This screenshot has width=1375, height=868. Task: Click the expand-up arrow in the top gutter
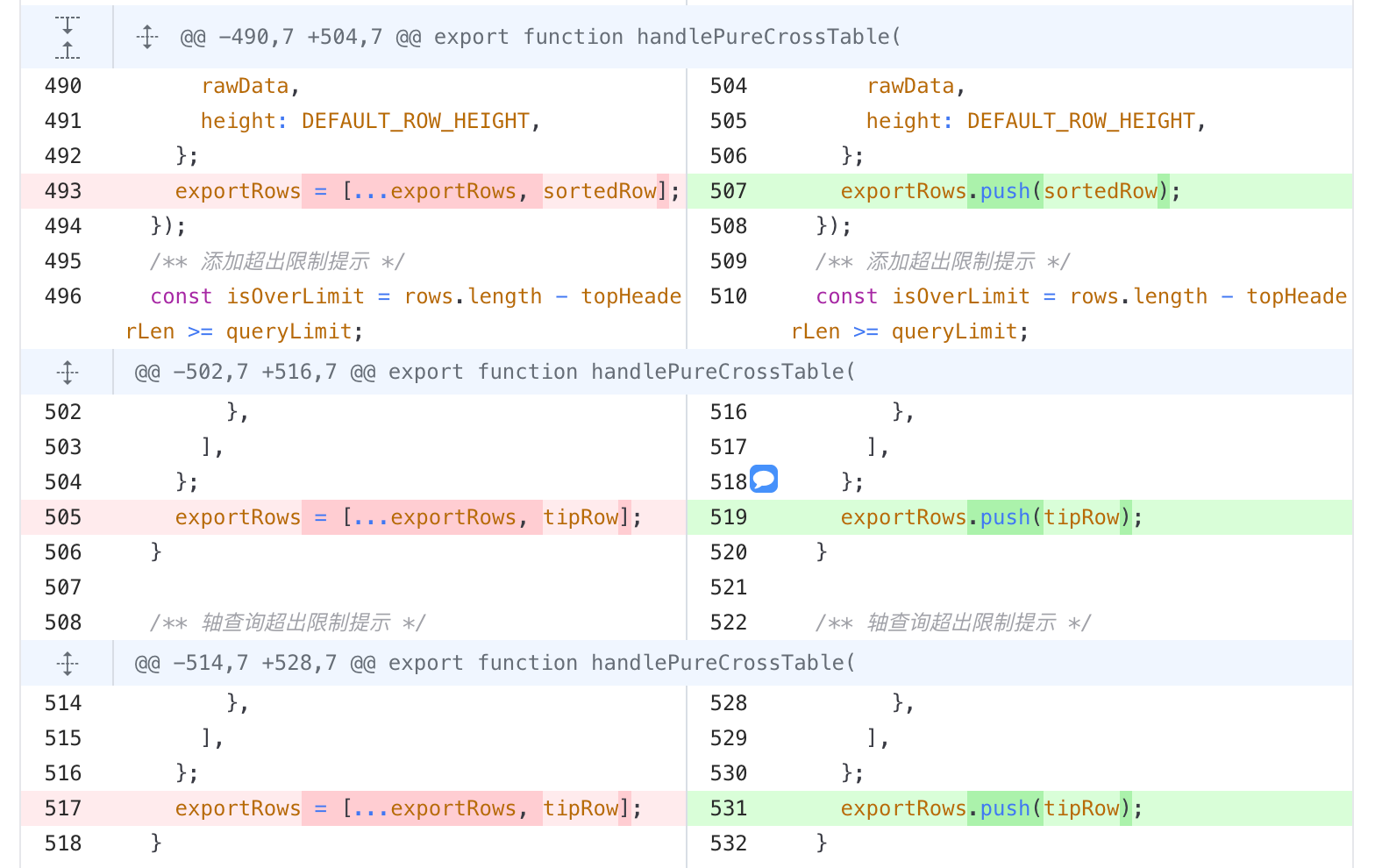click(68, 50)
